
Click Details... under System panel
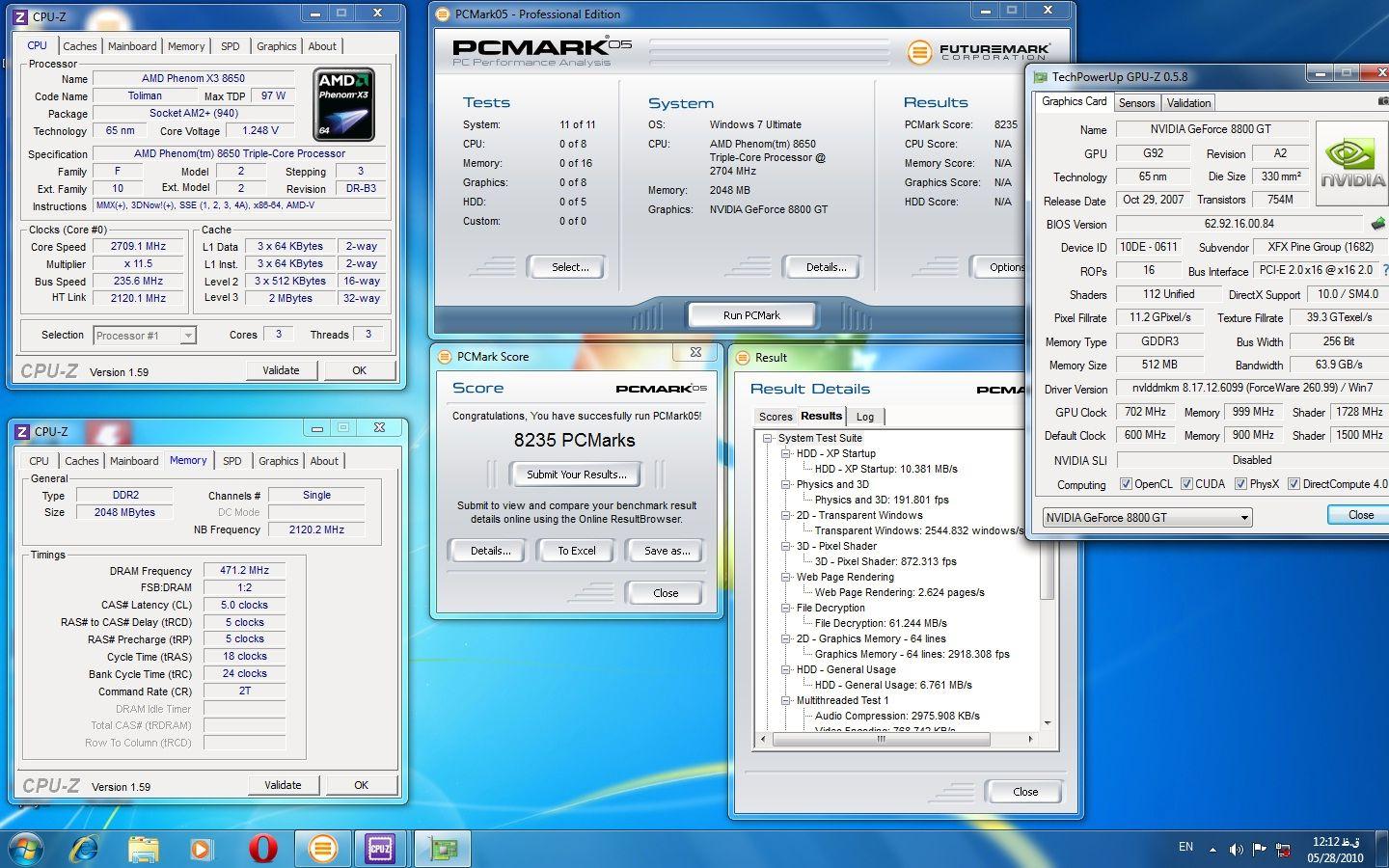coord(826,267)
